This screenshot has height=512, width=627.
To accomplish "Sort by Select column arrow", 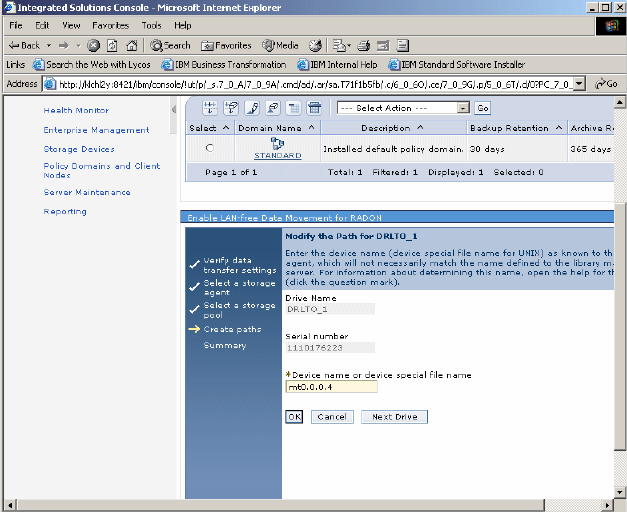I will 226,128.
